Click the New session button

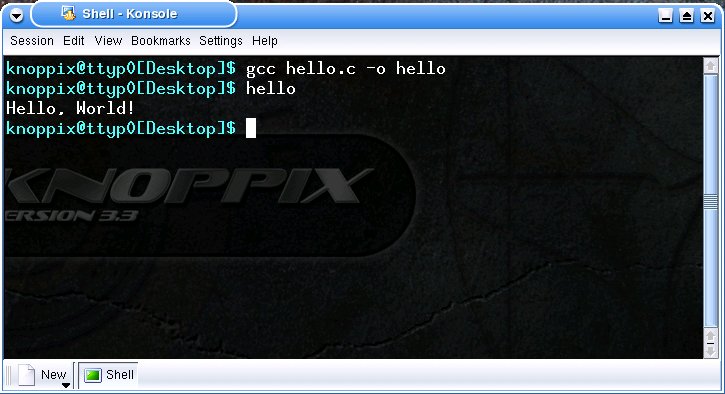click(x=43, y=375)
